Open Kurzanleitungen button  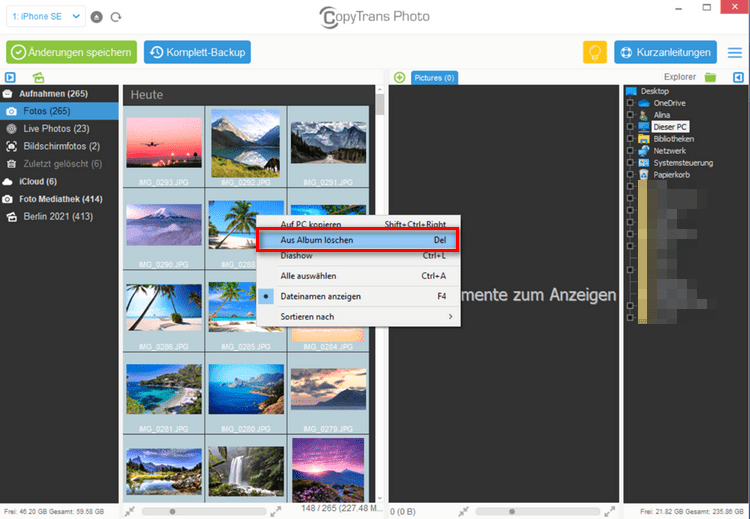pos(665,52)
